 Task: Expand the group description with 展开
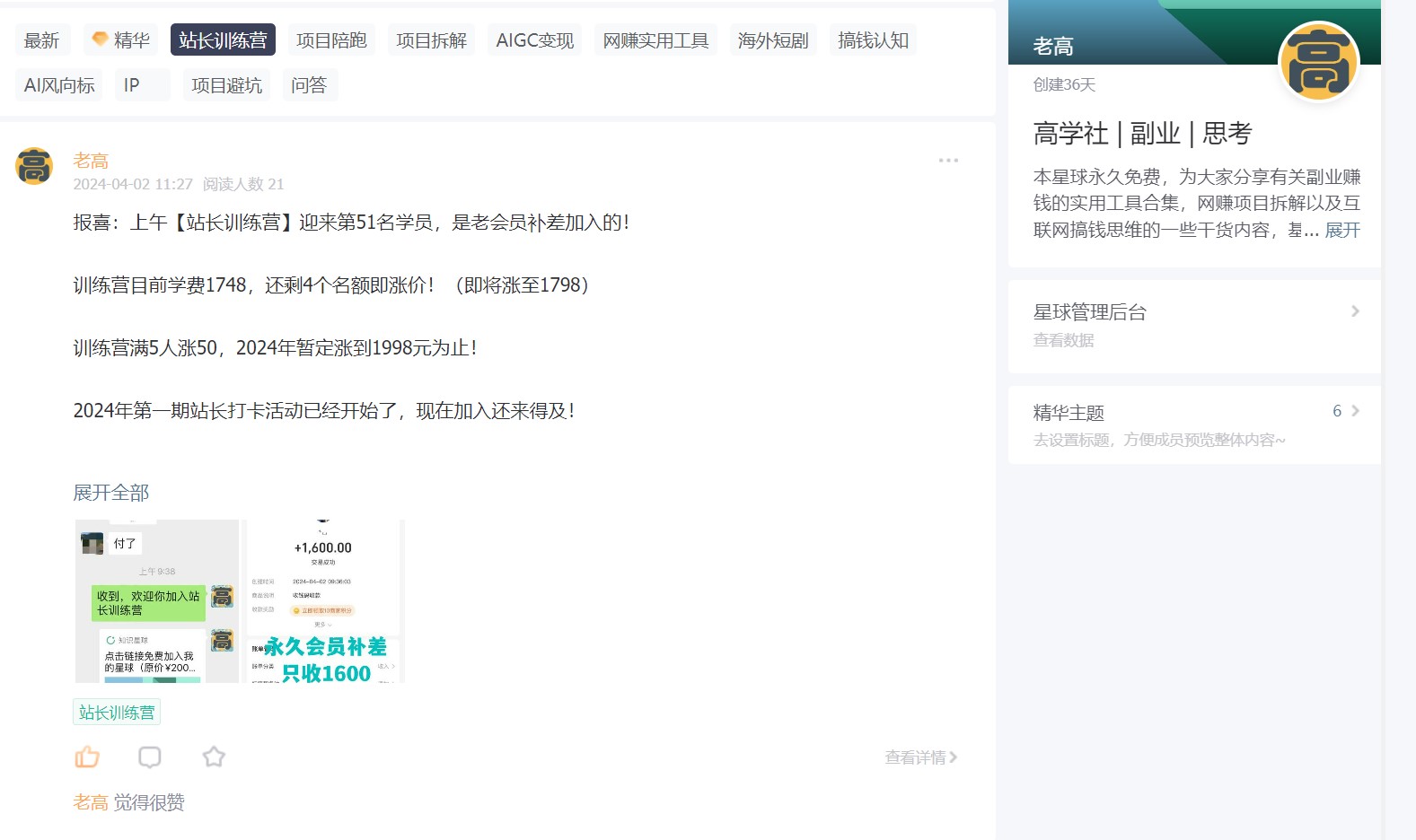[x=1342, y=231]
